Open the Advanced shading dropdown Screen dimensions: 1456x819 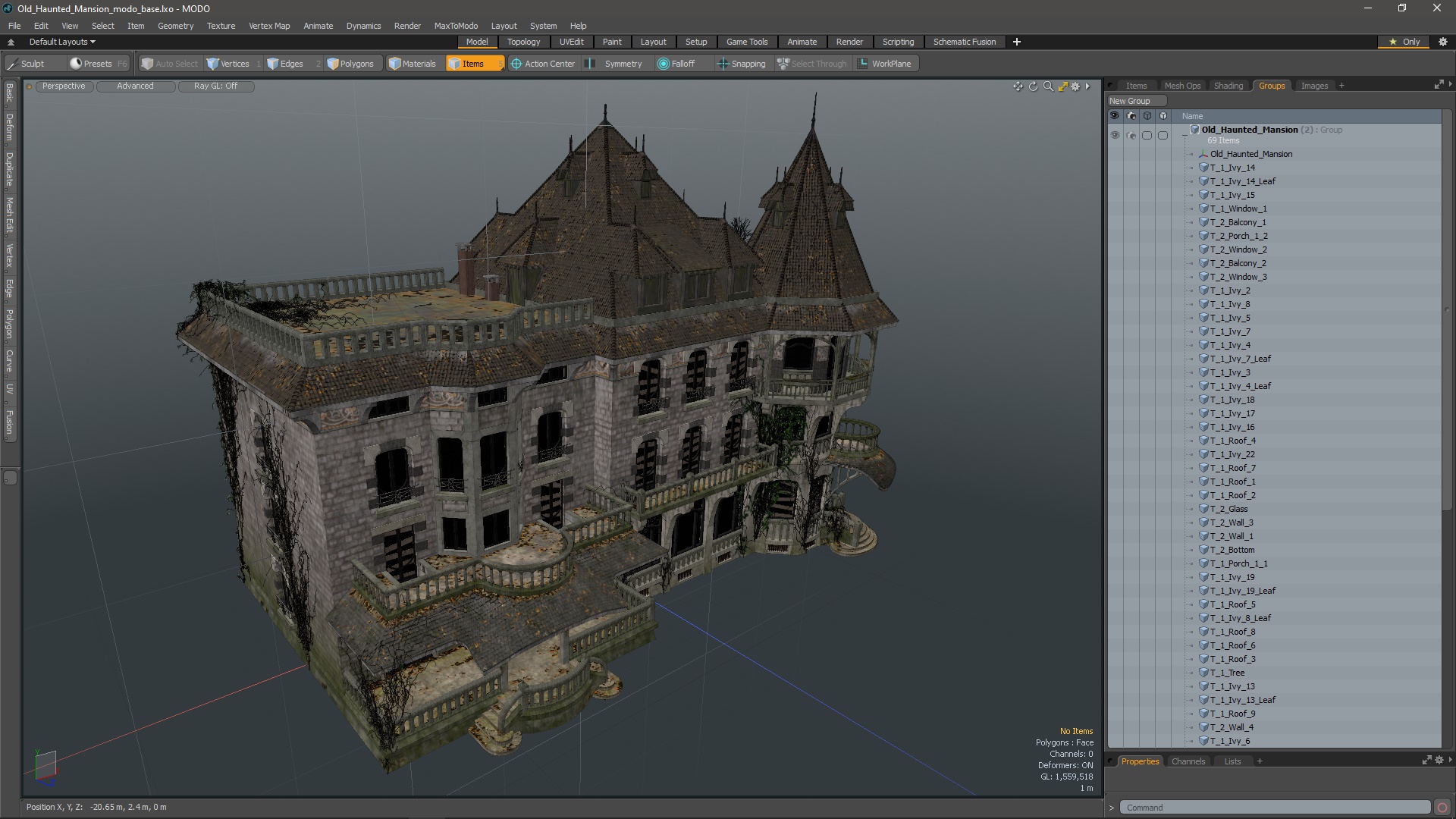pyautogui.click(x=135, y=86)
